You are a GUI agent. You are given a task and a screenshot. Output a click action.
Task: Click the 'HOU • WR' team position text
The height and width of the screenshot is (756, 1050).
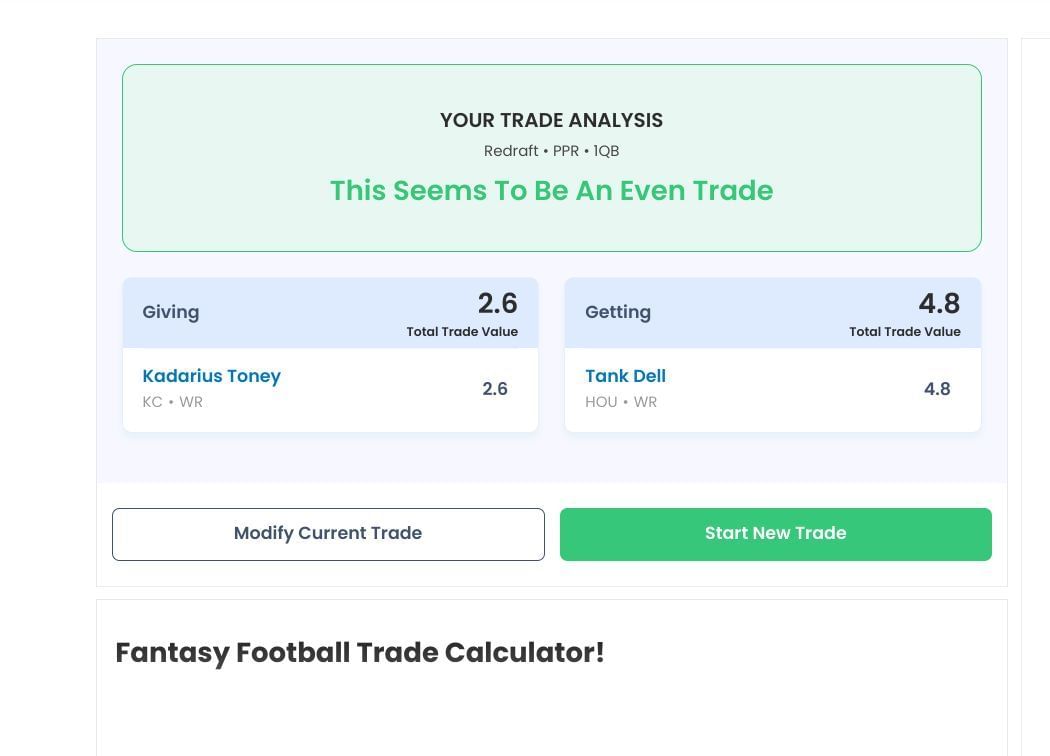(x=621, y=402)
